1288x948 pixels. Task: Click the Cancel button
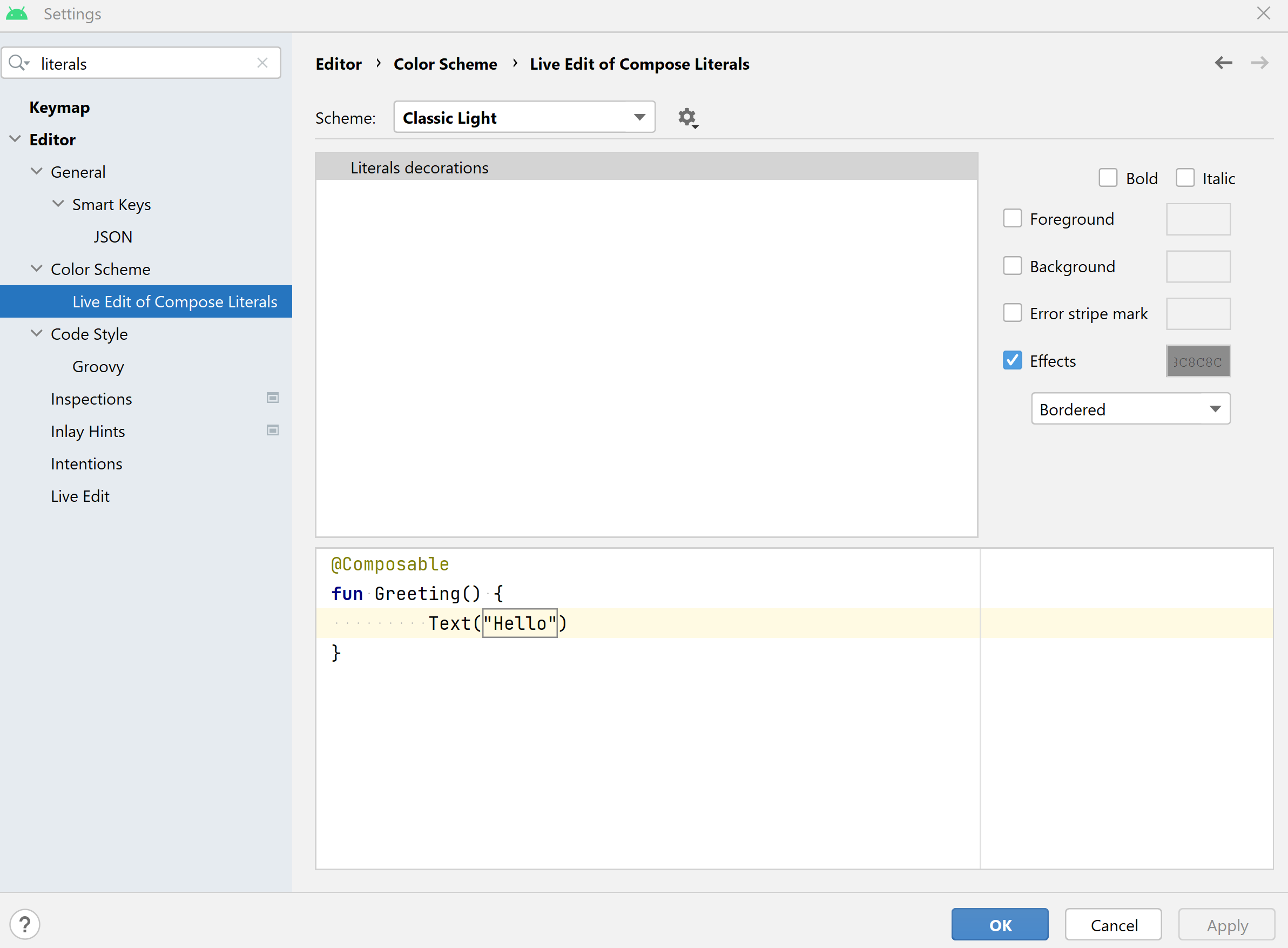pos(1114,924)
